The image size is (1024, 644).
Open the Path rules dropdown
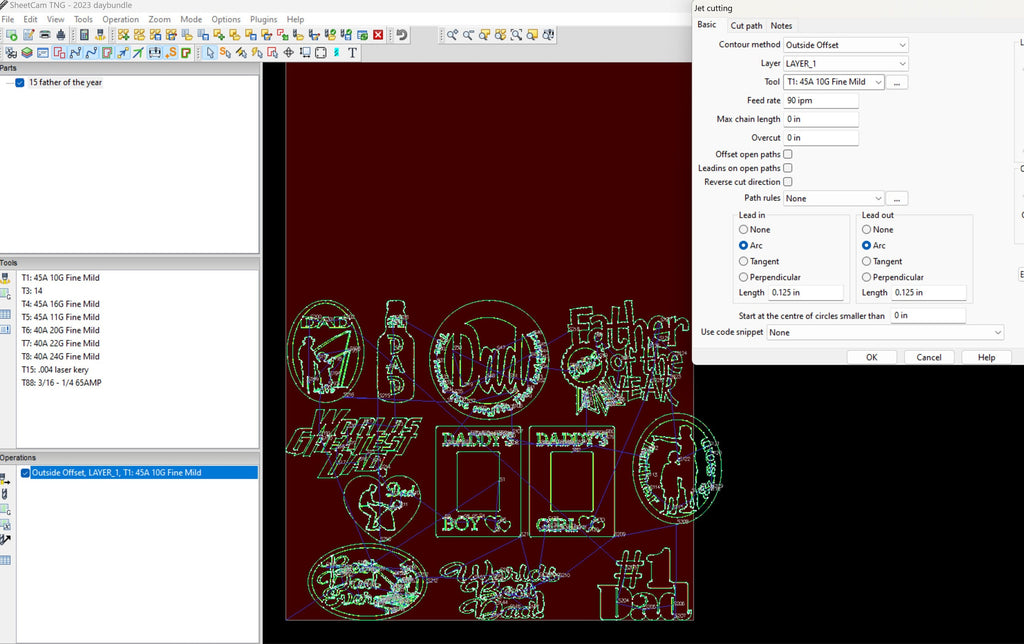coord(834,198)
